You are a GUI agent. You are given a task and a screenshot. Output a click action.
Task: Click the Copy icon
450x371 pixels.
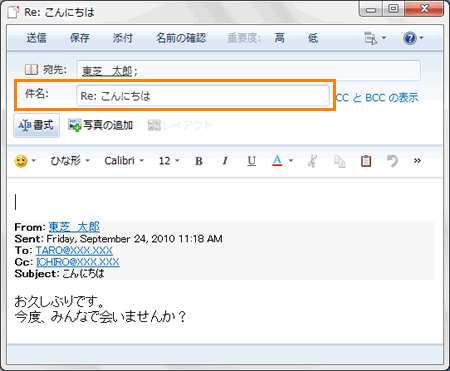pyautogui.click(x=340, y=161)
